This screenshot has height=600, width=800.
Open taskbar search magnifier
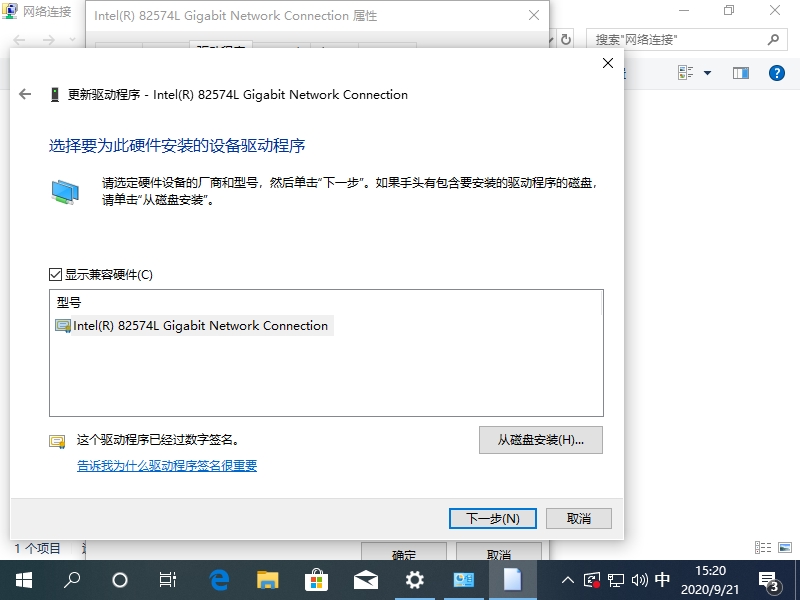tap(72, 580)
